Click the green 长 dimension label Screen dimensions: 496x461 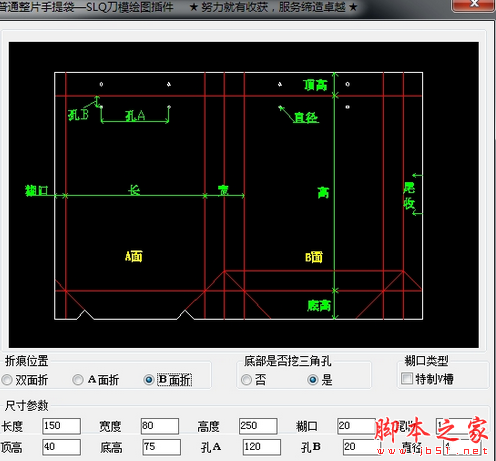134,190
